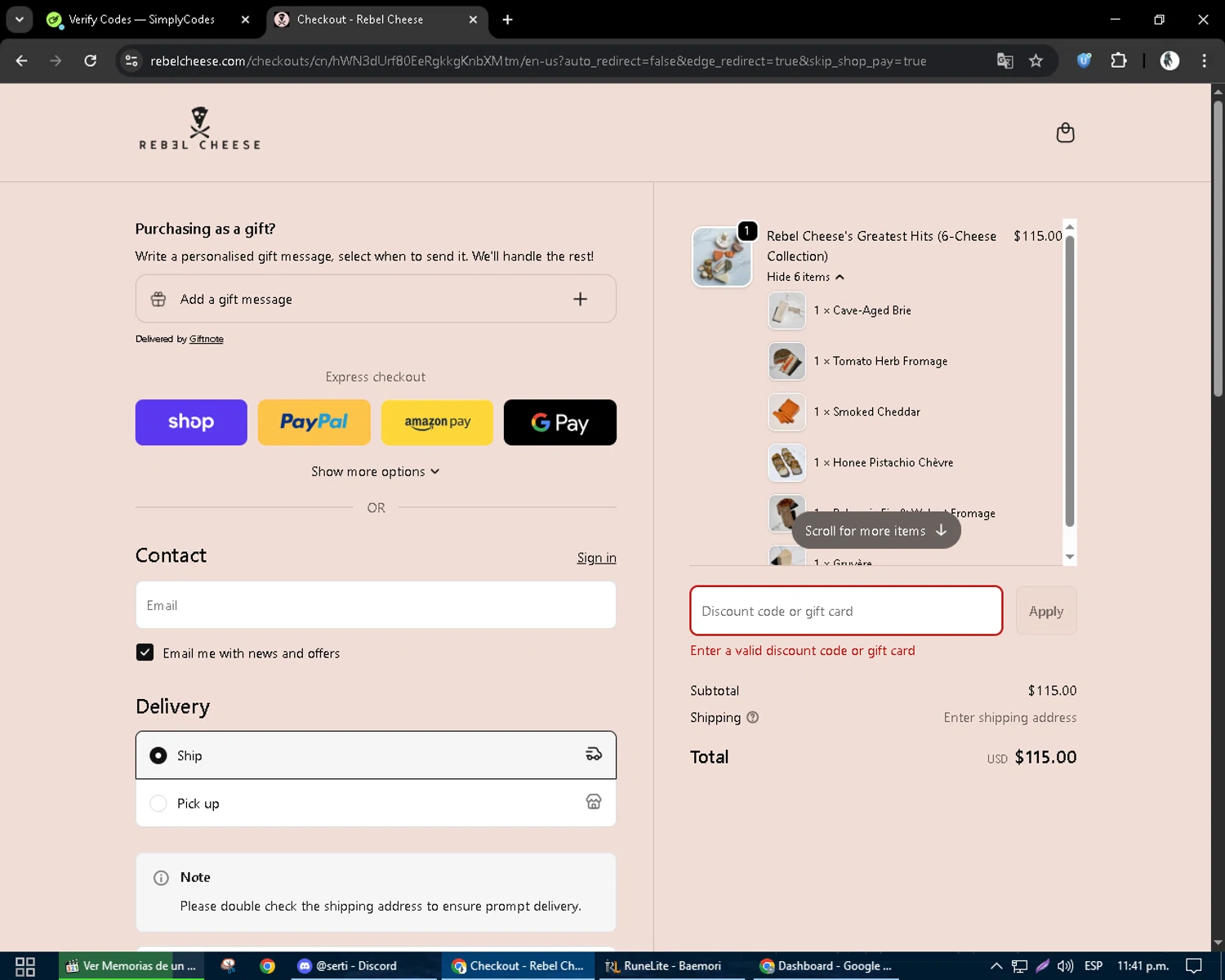Show hidden tray icons chevron

(x=996, y=966)
